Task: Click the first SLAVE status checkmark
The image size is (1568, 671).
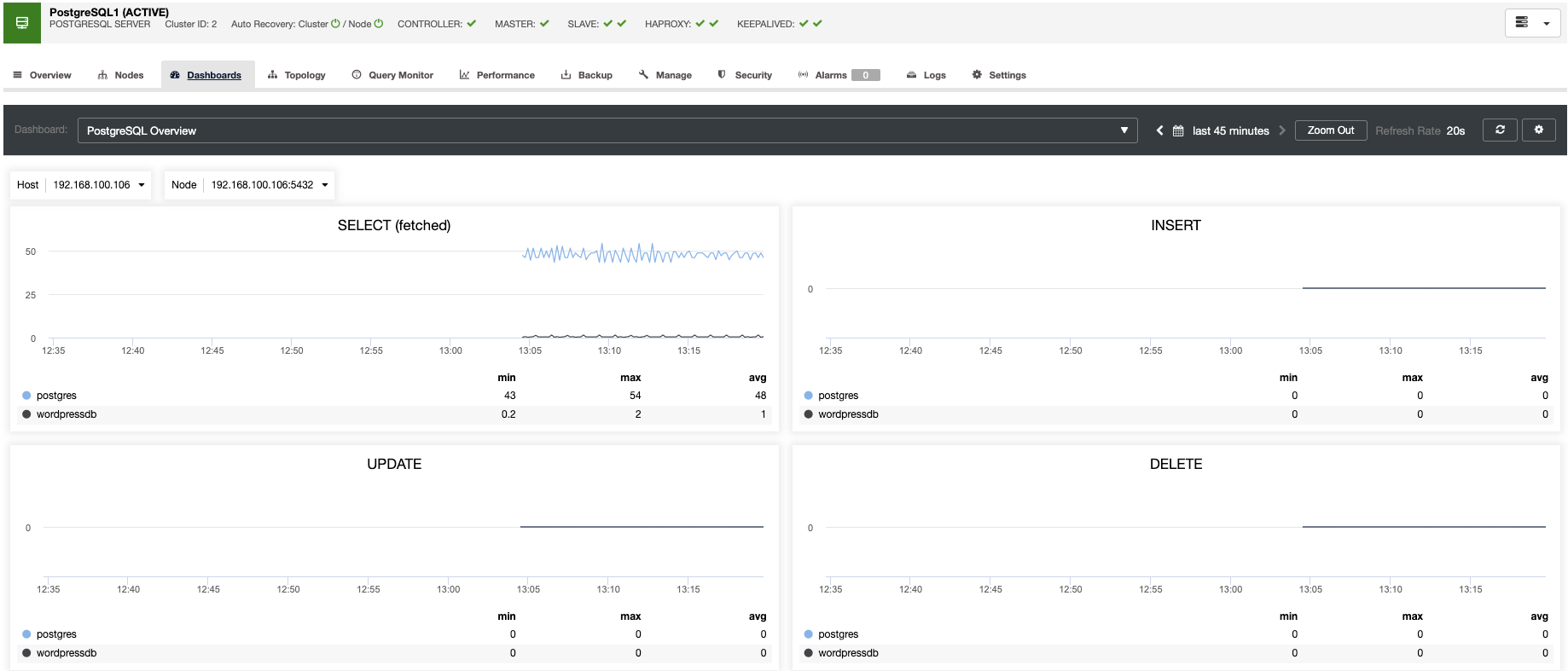Action: [608, 24]
